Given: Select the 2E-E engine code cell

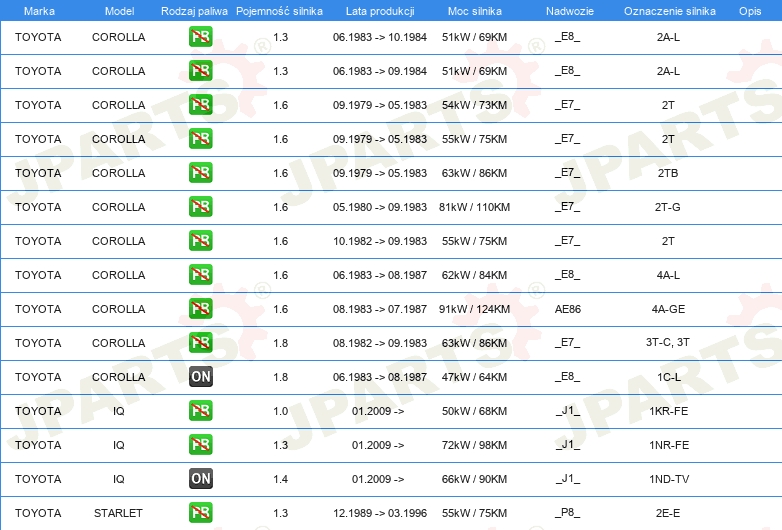Looking at the screenshot, I should click(668, 513).
